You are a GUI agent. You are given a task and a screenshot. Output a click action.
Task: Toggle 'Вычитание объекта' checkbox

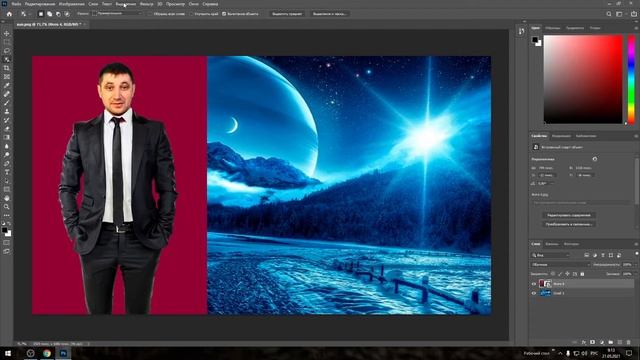click(x=224, y=14)
